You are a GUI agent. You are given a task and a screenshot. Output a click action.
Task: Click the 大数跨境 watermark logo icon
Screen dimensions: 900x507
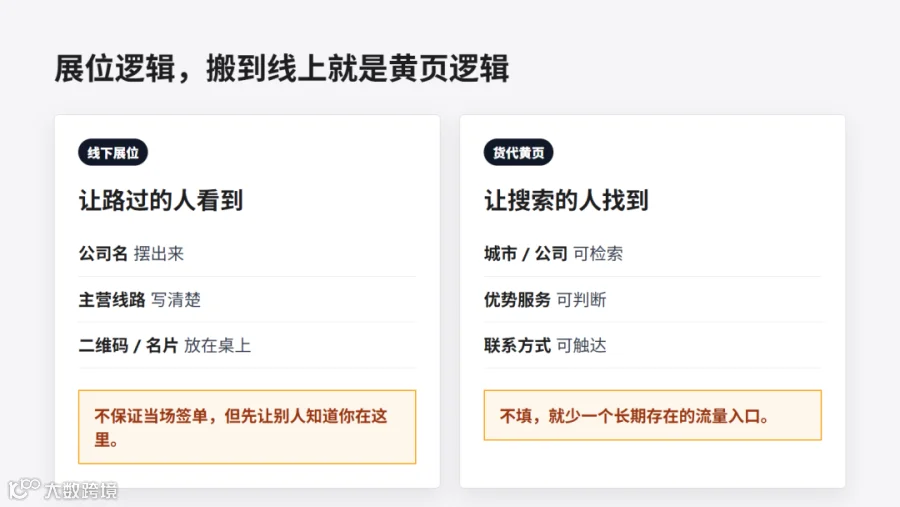24,489
